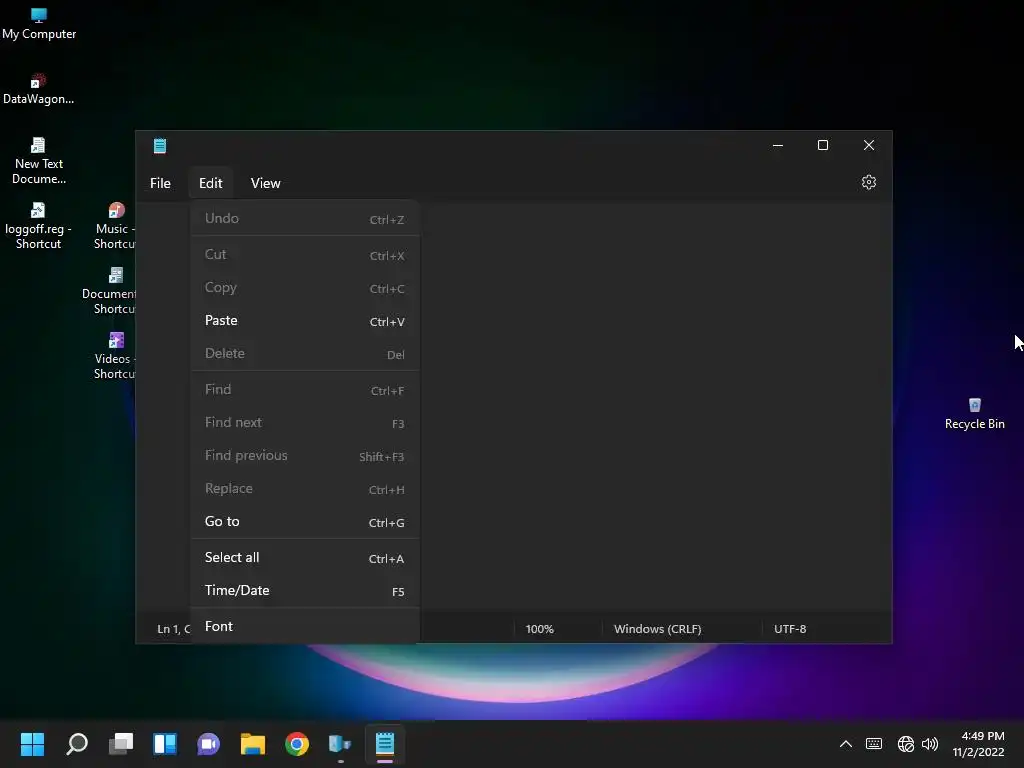Click Windows (CRLF) in status bar

click(x=657, y=629)
